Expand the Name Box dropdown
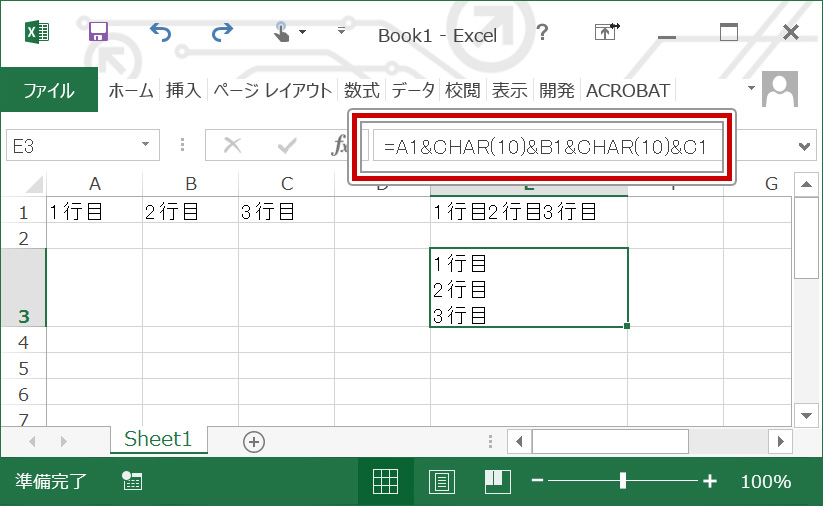 point(145,144)
